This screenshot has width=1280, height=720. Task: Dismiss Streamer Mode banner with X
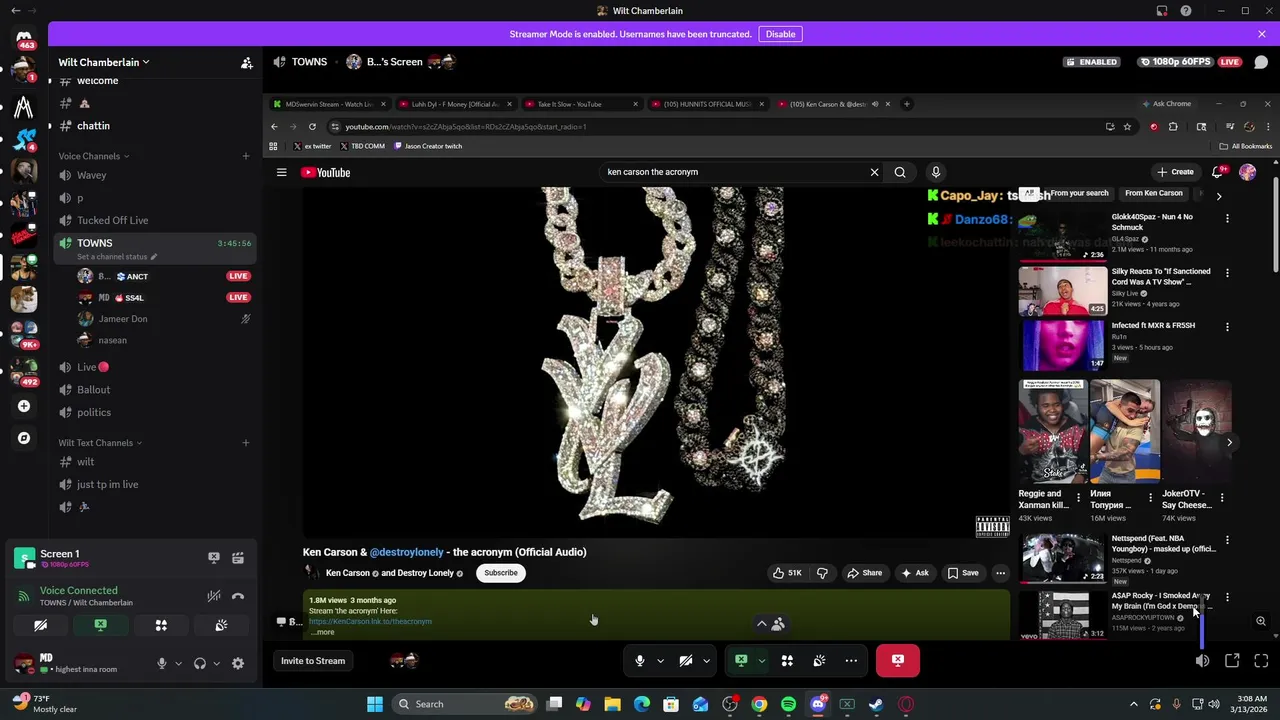pyautogui.click(x=1262, y=34)
